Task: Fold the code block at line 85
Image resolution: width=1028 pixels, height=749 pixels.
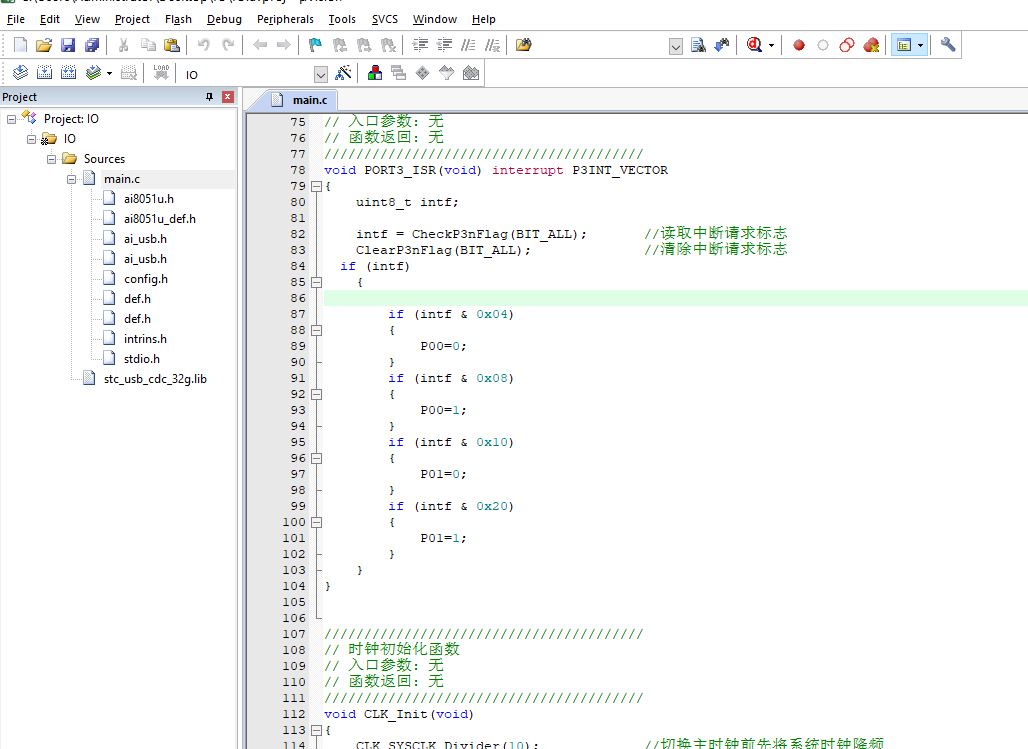Action: pos(317,283)
